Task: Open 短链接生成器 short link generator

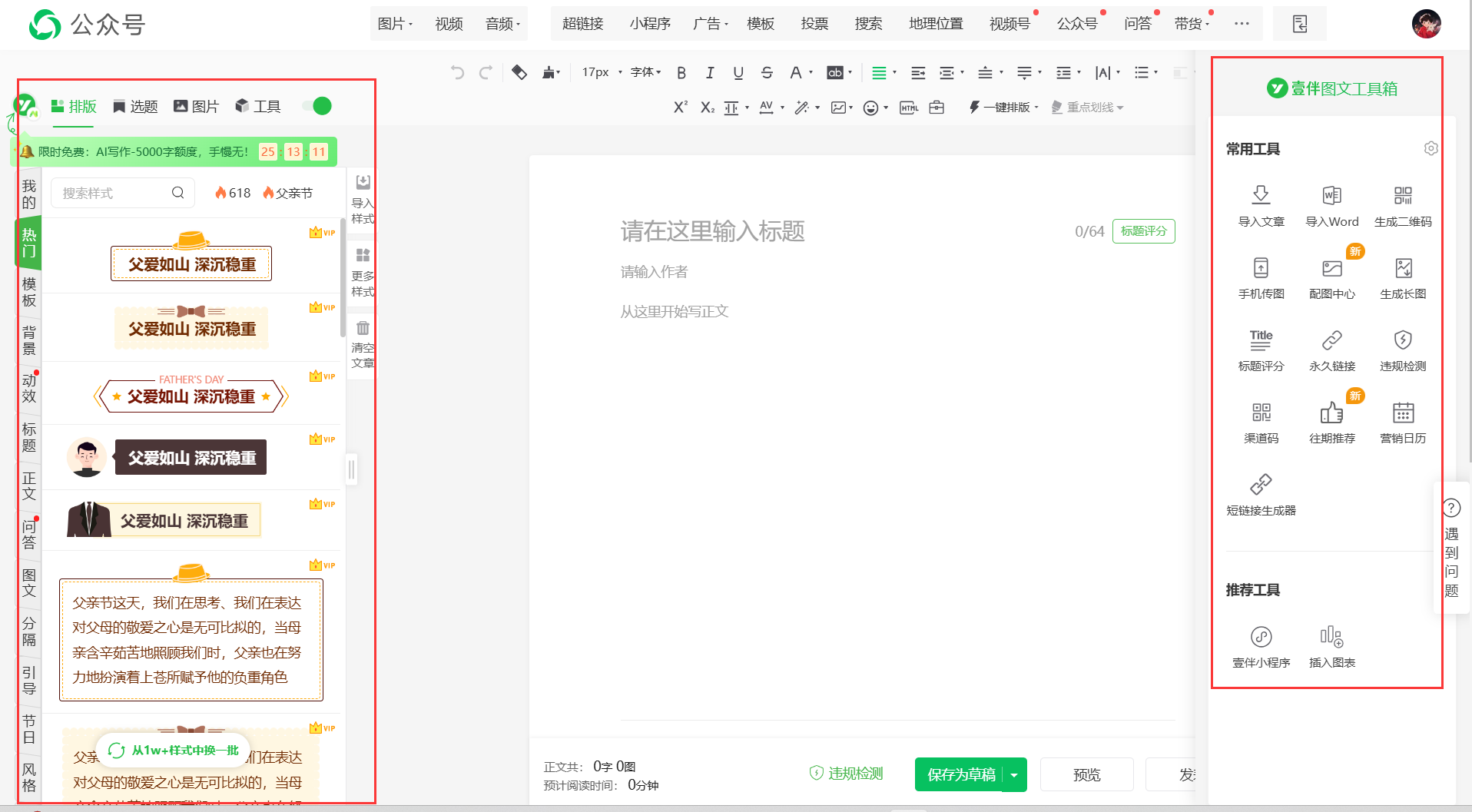Action: click(x=1261, y=495)
